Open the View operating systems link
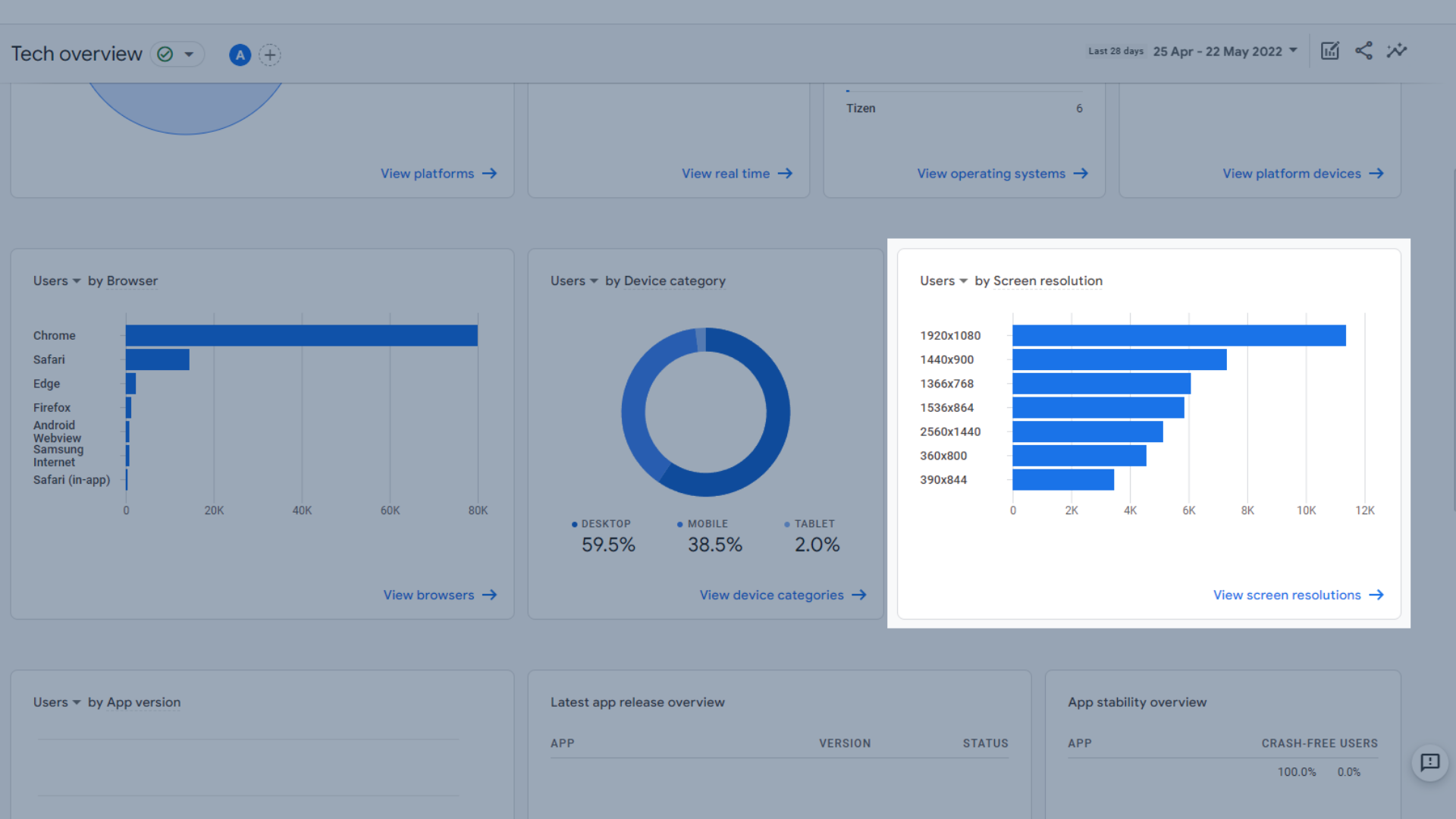 coord(991,174)
